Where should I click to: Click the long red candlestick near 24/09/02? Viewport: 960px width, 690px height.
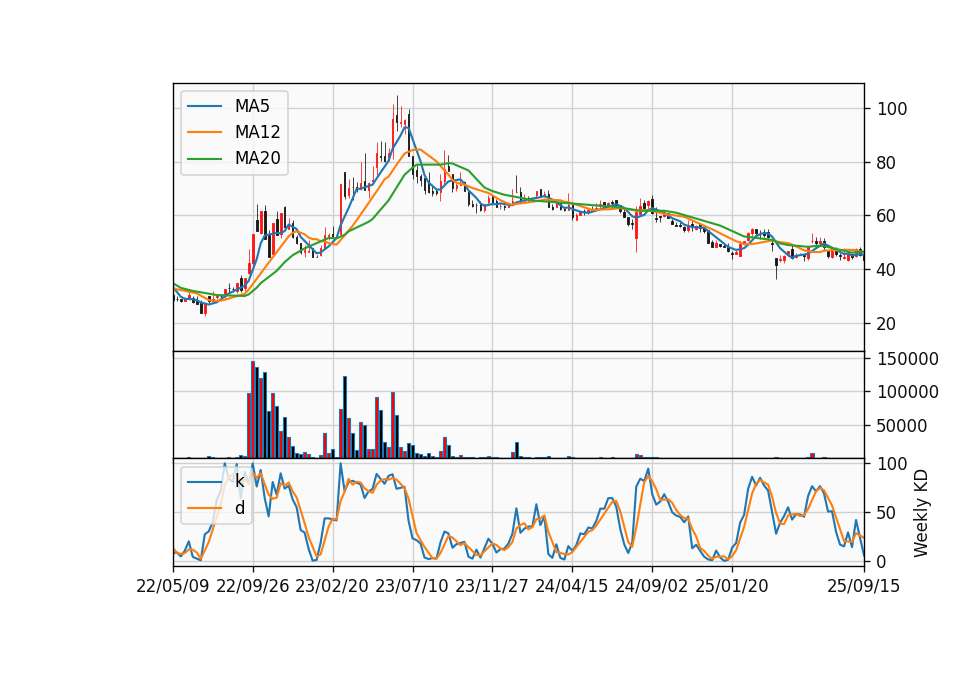[x=637, y=231]
